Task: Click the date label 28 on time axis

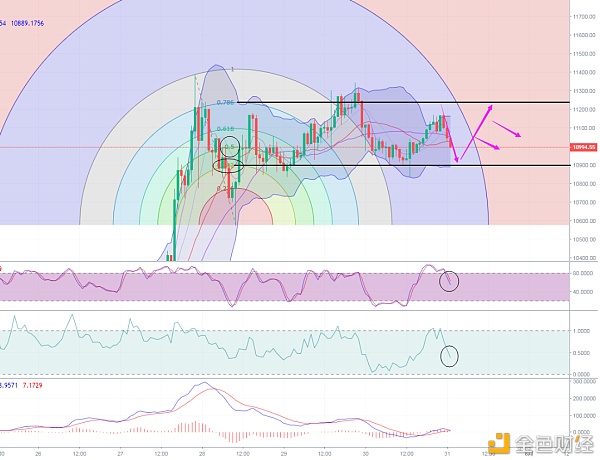Action: 202,453
